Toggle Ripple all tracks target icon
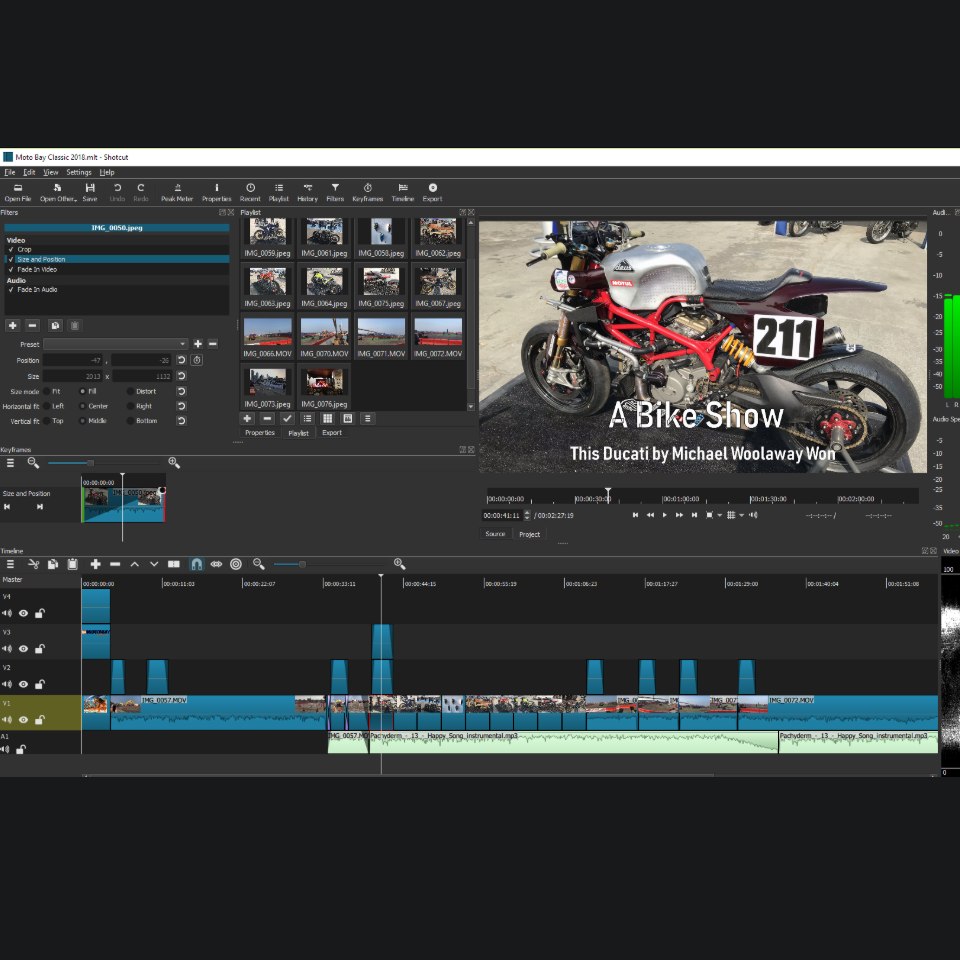 tap(236, 564)
